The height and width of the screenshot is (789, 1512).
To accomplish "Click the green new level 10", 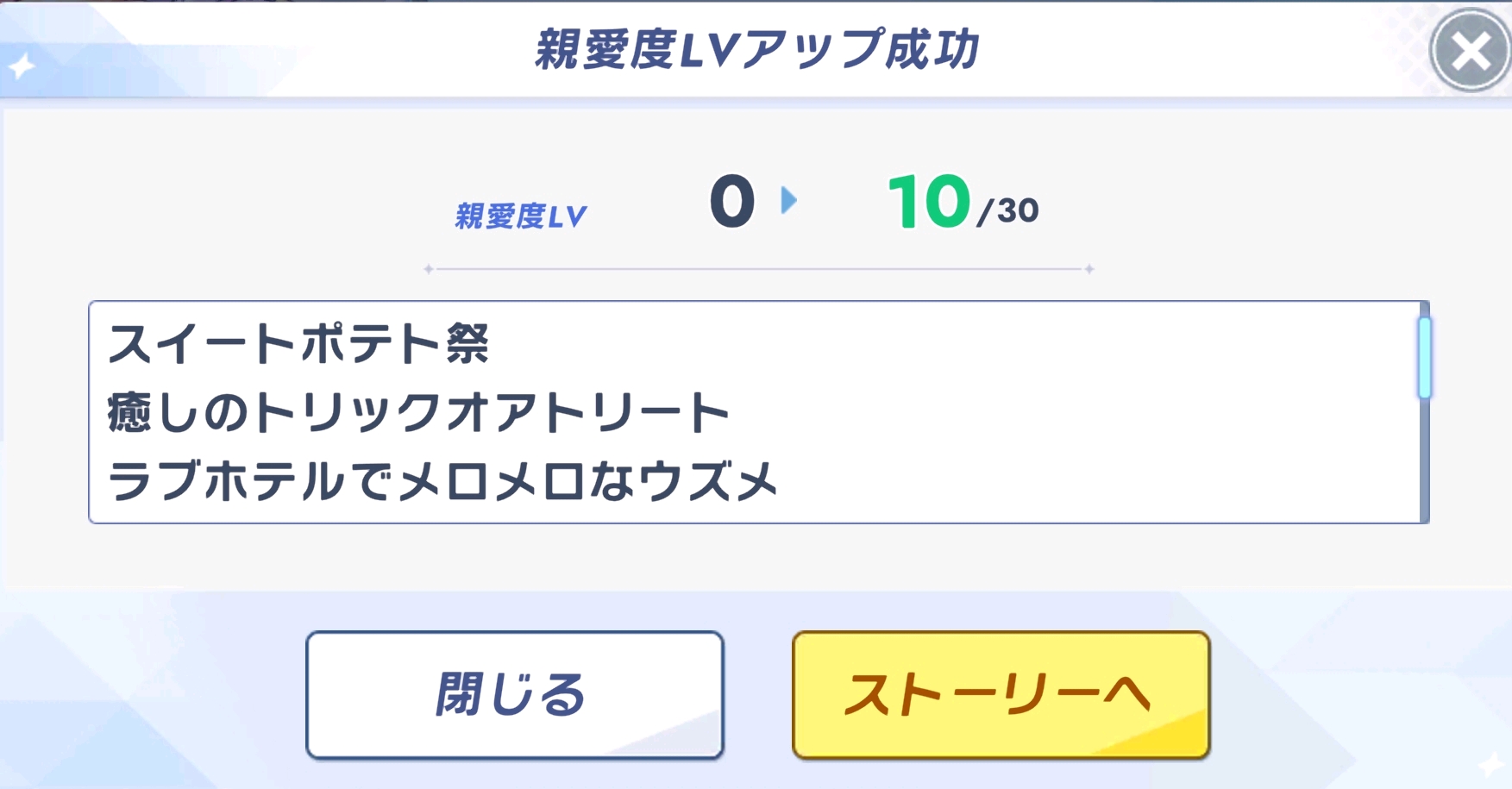I will pos(928,202).
